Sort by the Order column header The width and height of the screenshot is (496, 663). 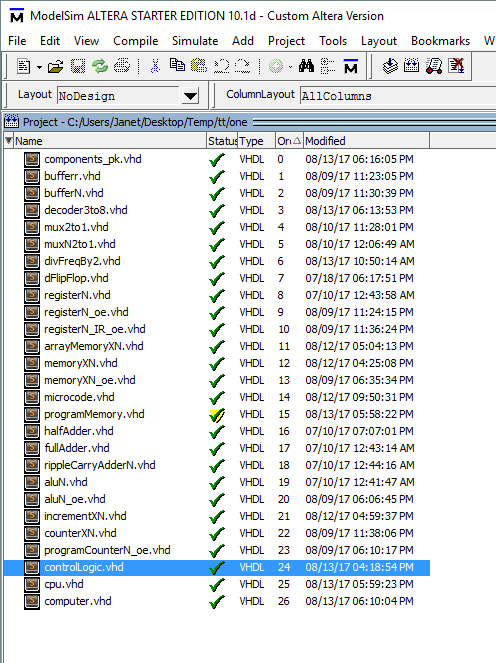pos(289,141)
